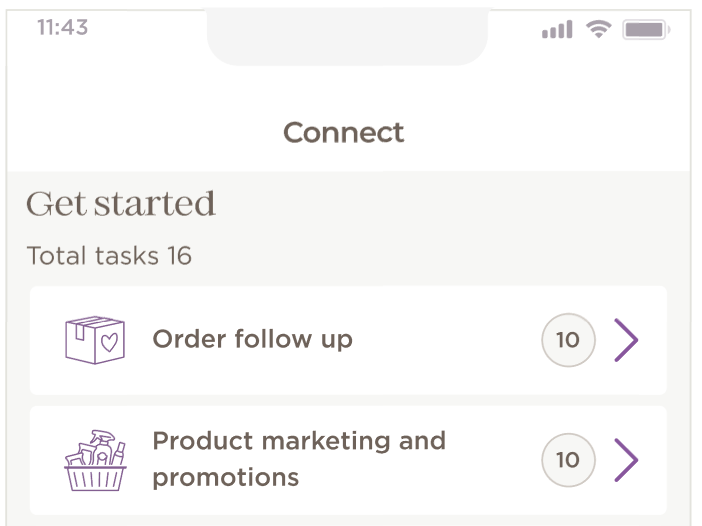Tap the number 16 in Total tasks
The image size is (702, 526).
point(179,256)
